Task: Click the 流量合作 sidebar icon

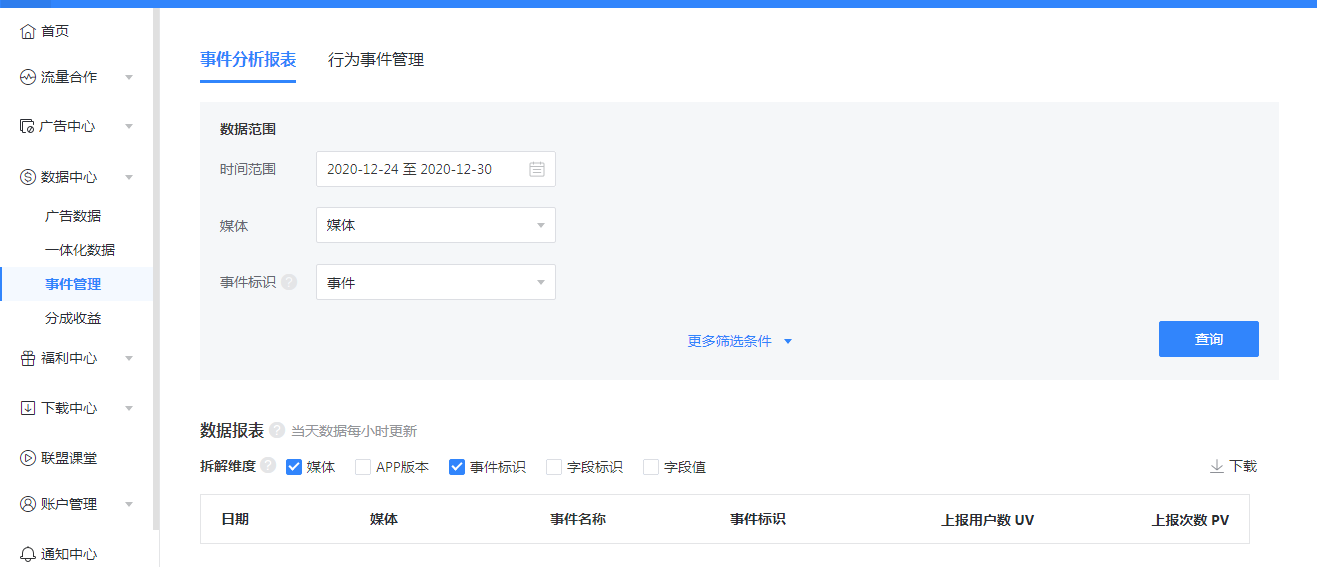Action: 28,77
